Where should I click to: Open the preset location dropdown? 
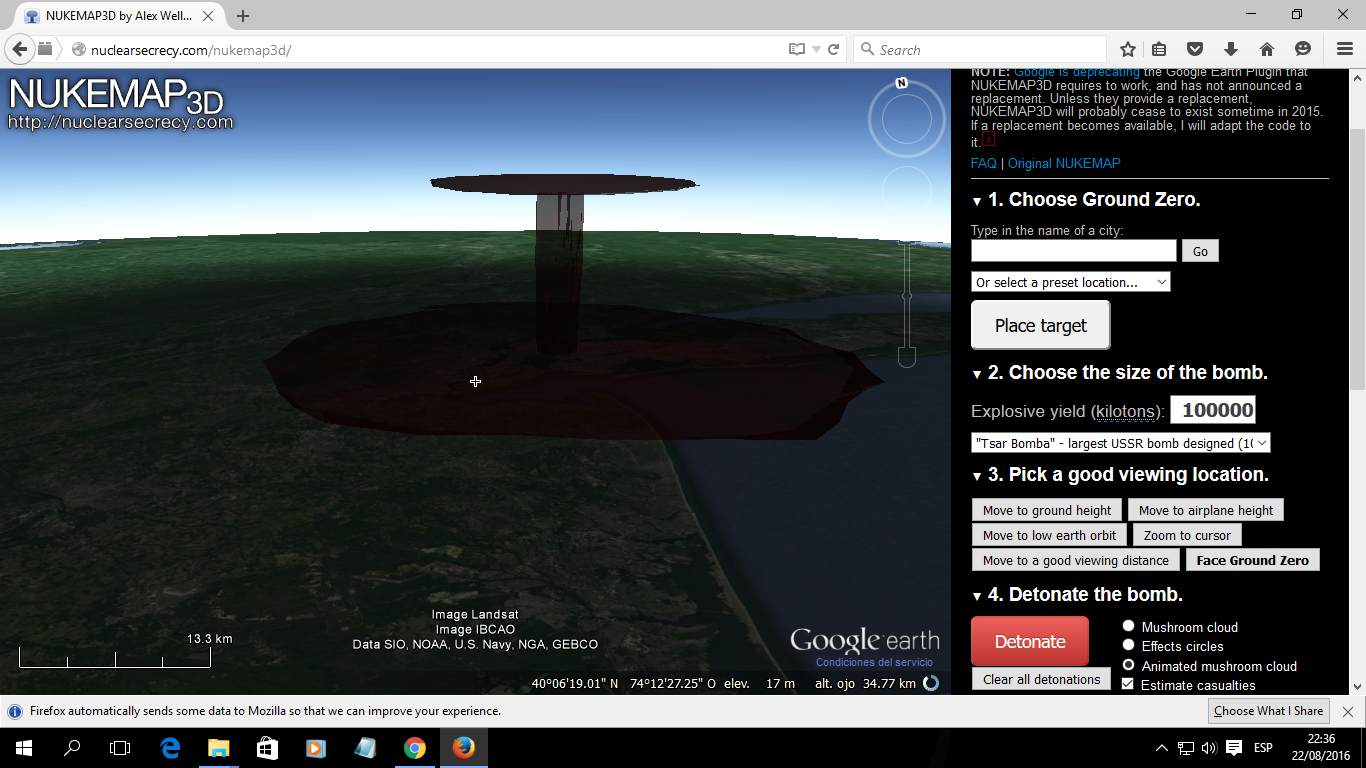coord(1071,282)
